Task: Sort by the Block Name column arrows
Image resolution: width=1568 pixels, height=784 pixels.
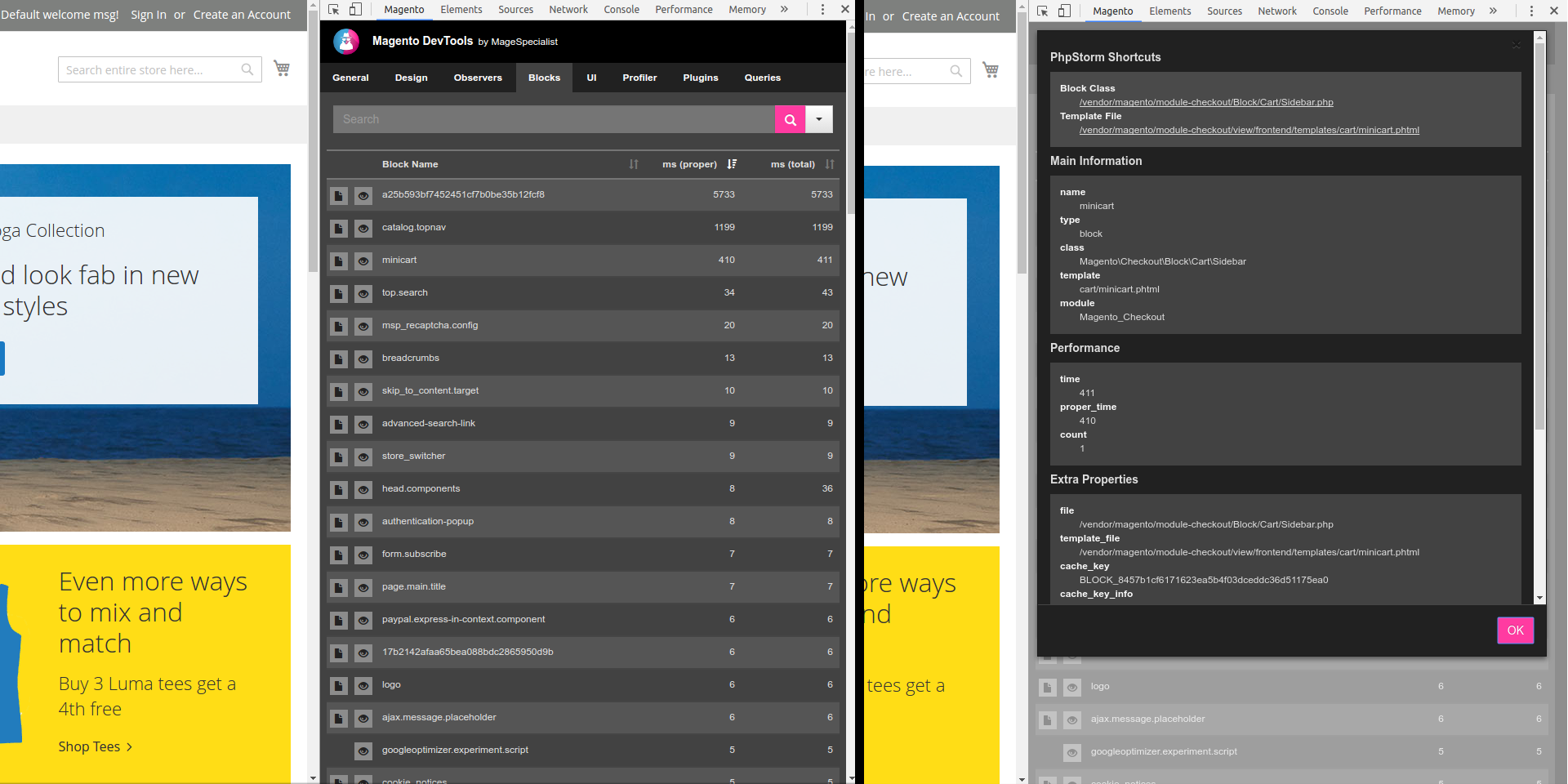Action: click(634, 164)
